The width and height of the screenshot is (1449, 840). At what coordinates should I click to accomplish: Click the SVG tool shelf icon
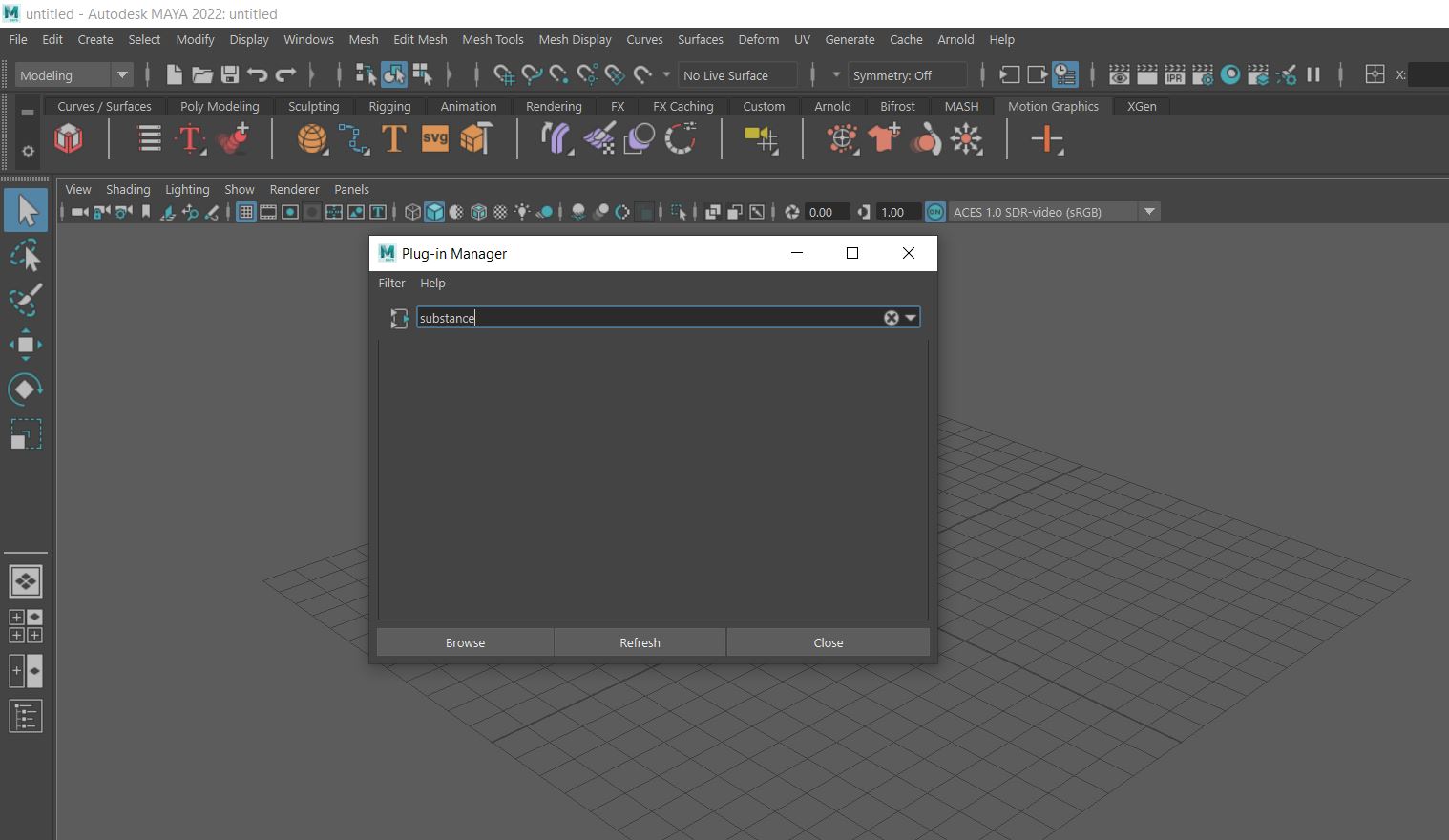(434, 139)
